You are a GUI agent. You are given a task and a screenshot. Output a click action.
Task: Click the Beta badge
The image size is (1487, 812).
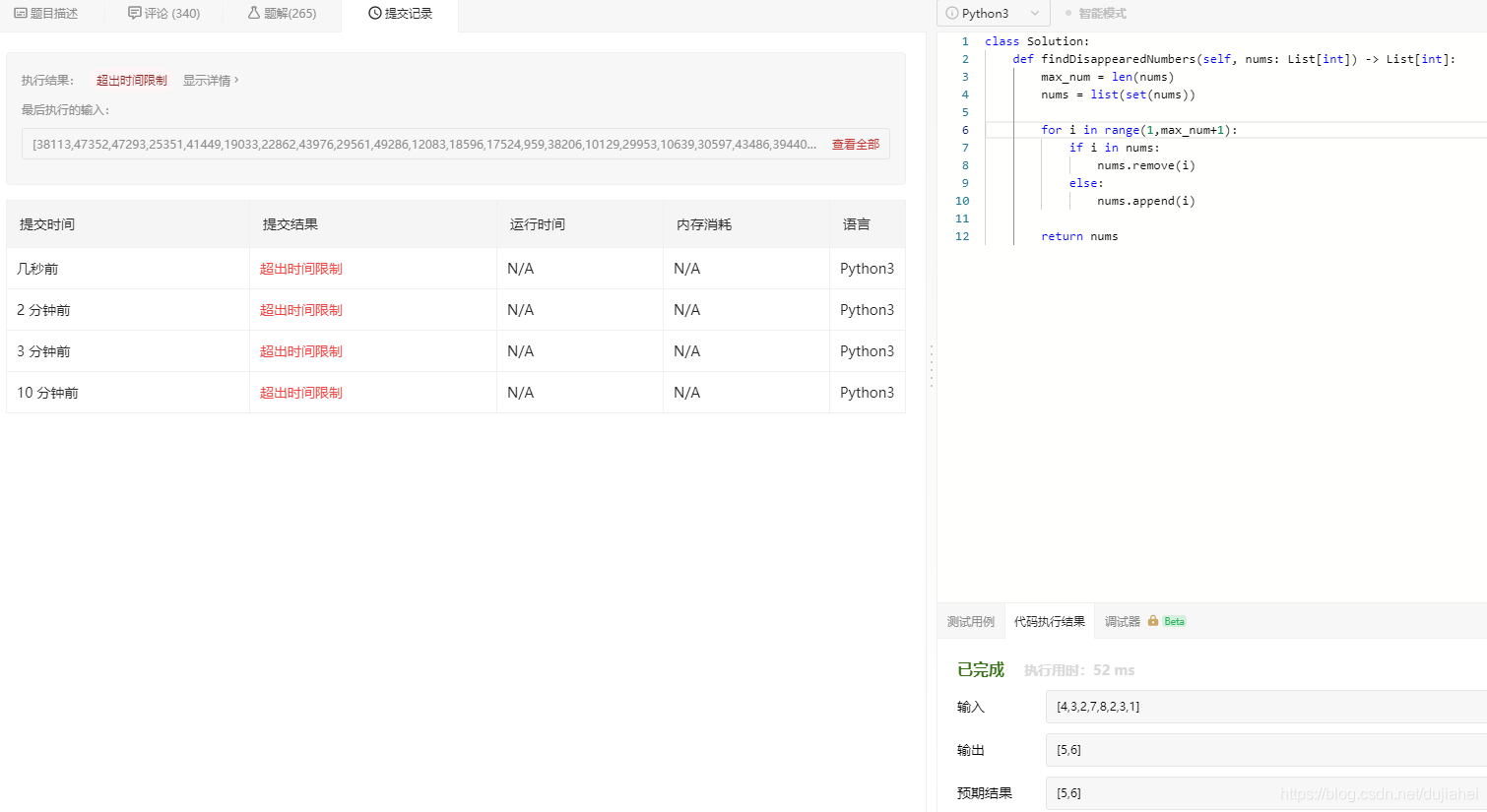[x=1174, y=622]
